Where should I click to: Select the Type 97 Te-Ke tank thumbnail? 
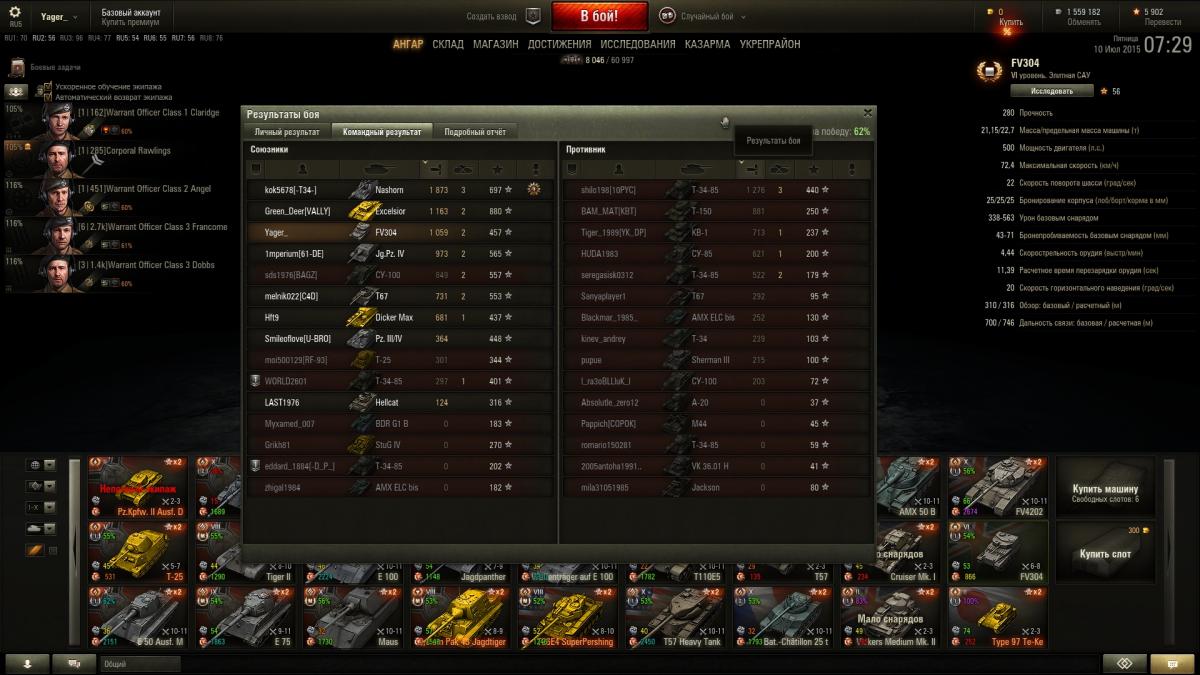click(x=999, y=617)
